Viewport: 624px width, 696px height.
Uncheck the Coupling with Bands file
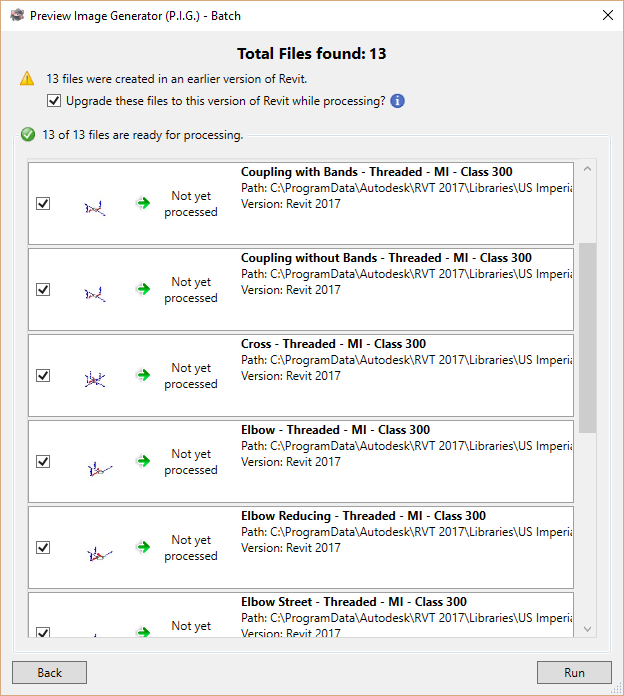click(x=43, y=203)
